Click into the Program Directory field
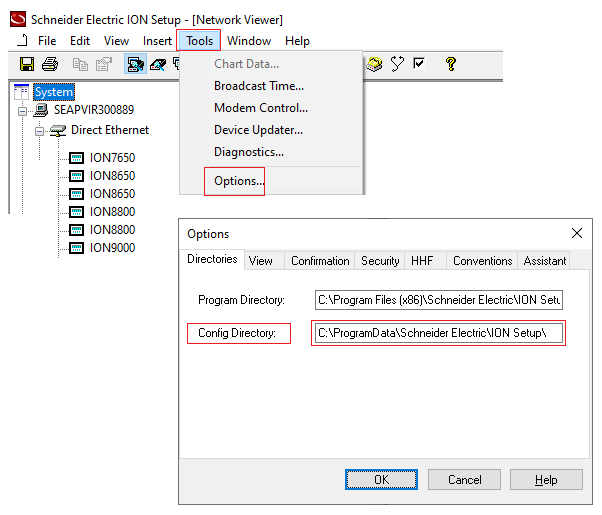 pyautogui.click(x=439, y=300)
